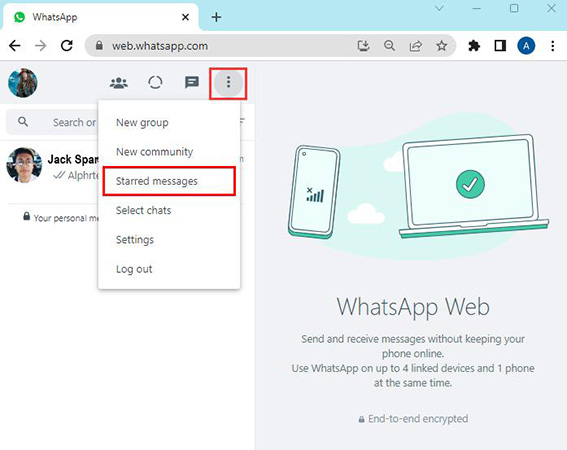The image size is (567, 450).
Task: Open the WhatsApp menu three-dot button
Action: click(x=228, y=83)
